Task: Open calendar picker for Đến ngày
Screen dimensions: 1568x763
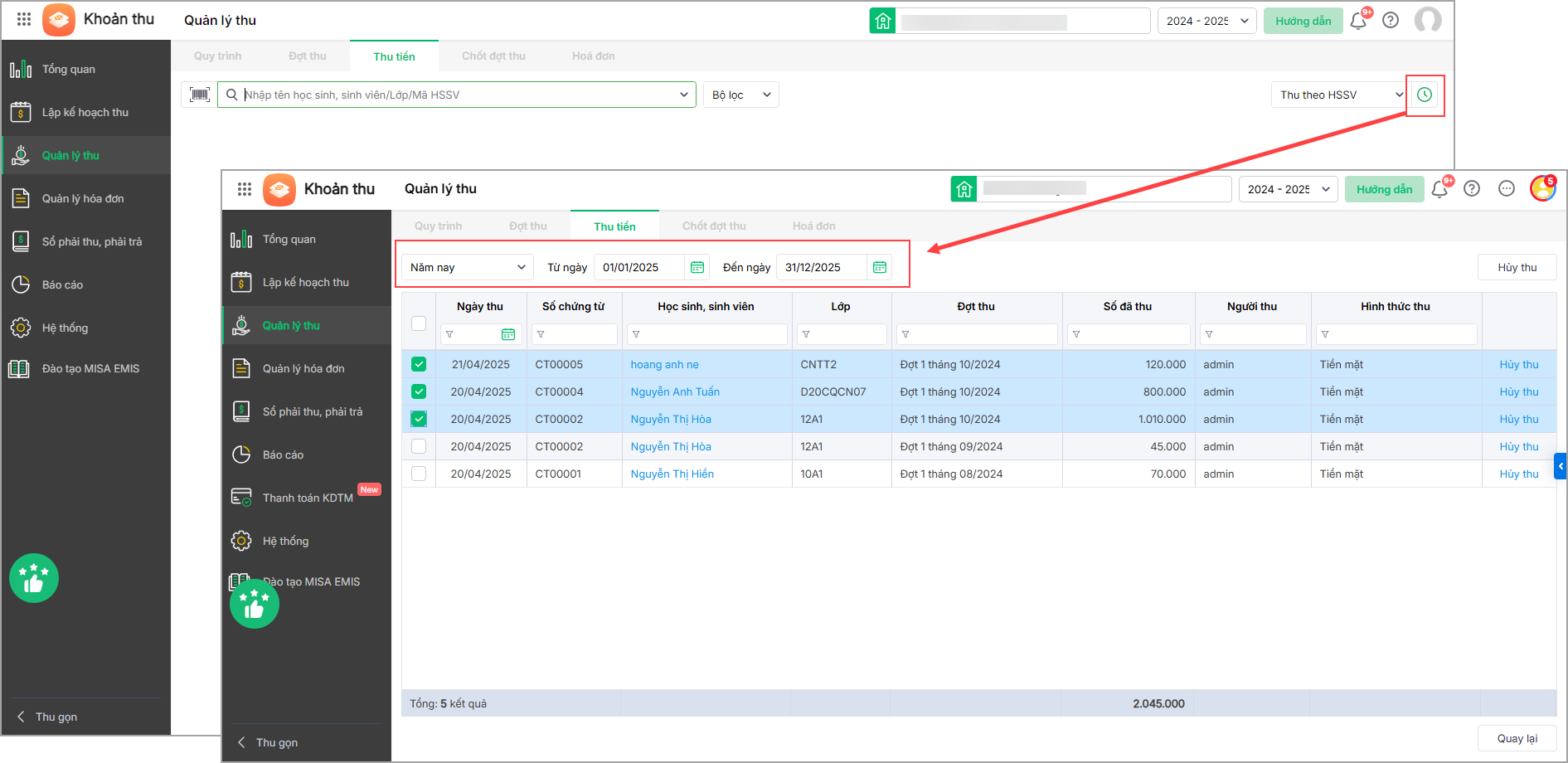Action: tap(879, 267)
